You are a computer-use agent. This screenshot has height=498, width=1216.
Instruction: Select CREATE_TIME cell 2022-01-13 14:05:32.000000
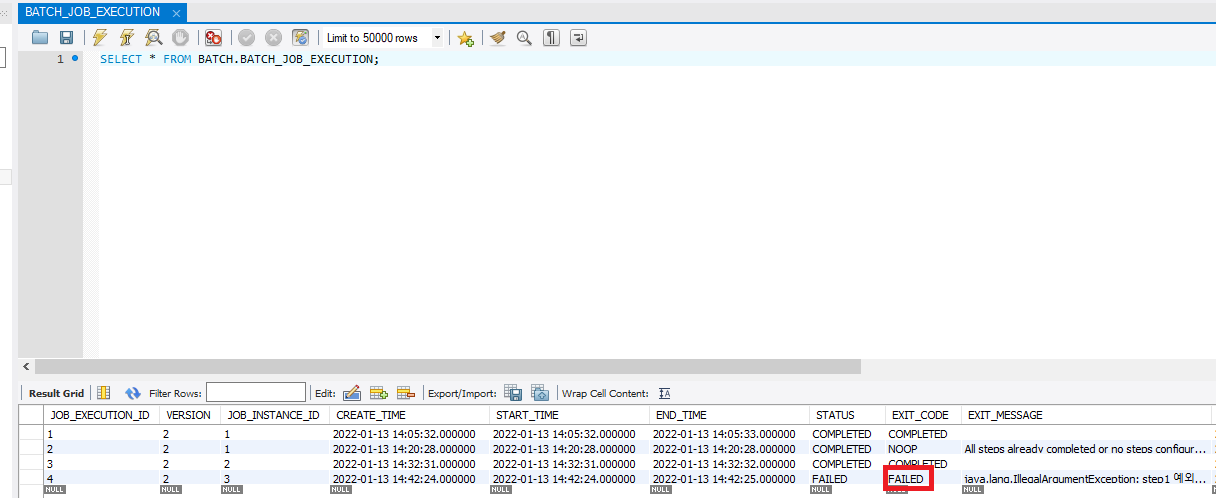point(409,434)
